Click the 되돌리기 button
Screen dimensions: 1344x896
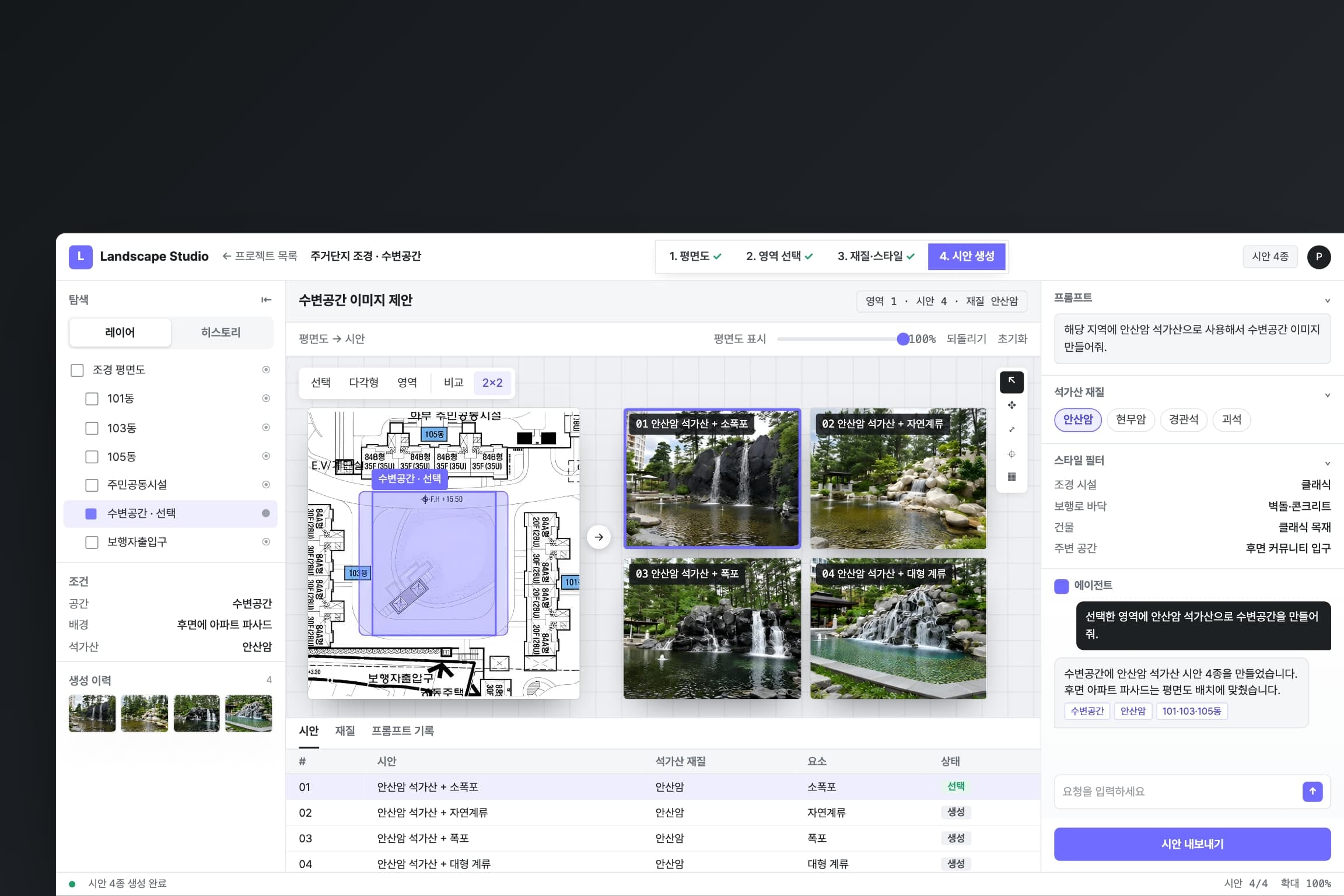(x=966, y=339)
